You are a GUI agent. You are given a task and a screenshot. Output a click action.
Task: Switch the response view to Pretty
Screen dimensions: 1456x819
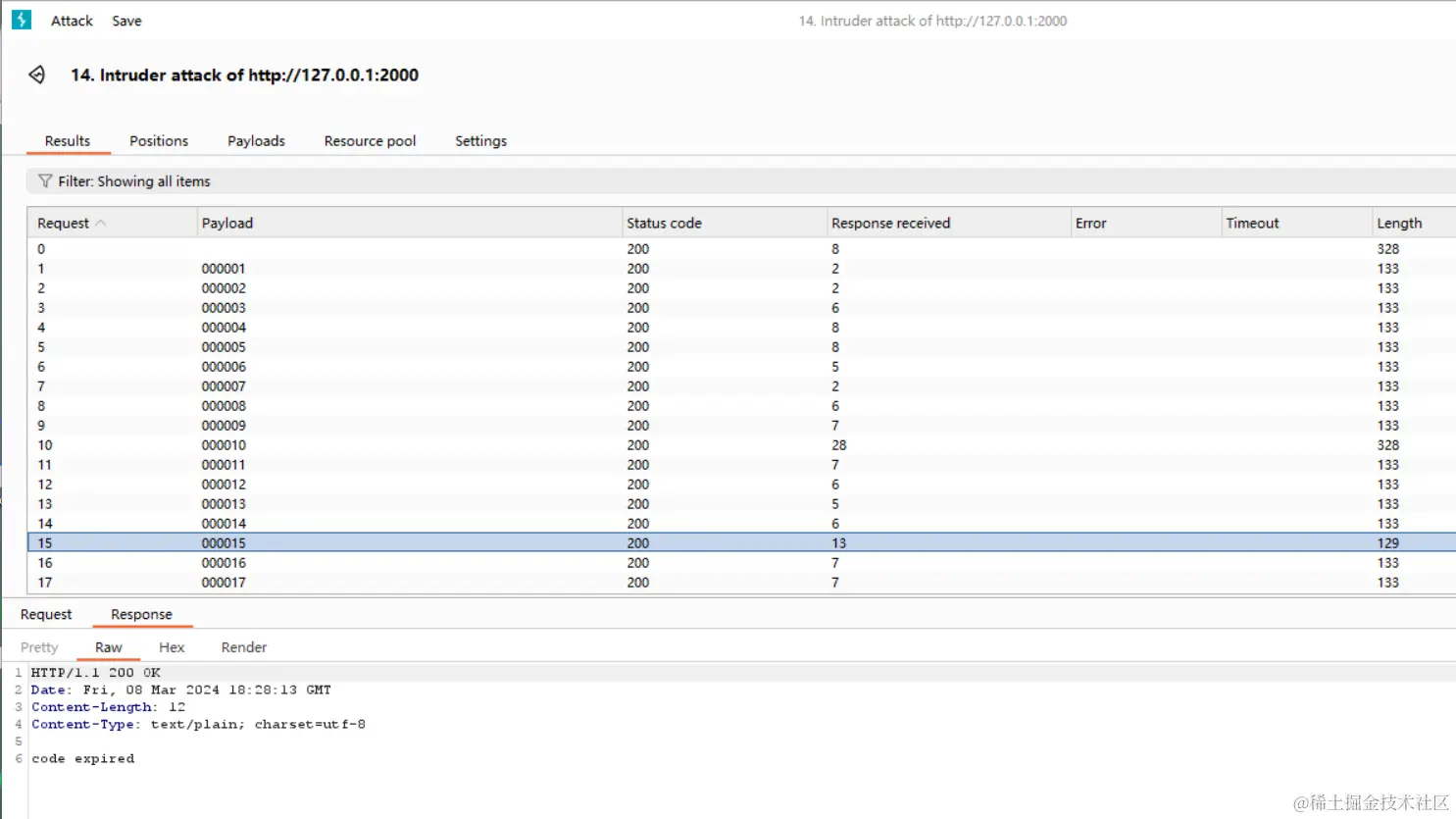coord(39,647)
